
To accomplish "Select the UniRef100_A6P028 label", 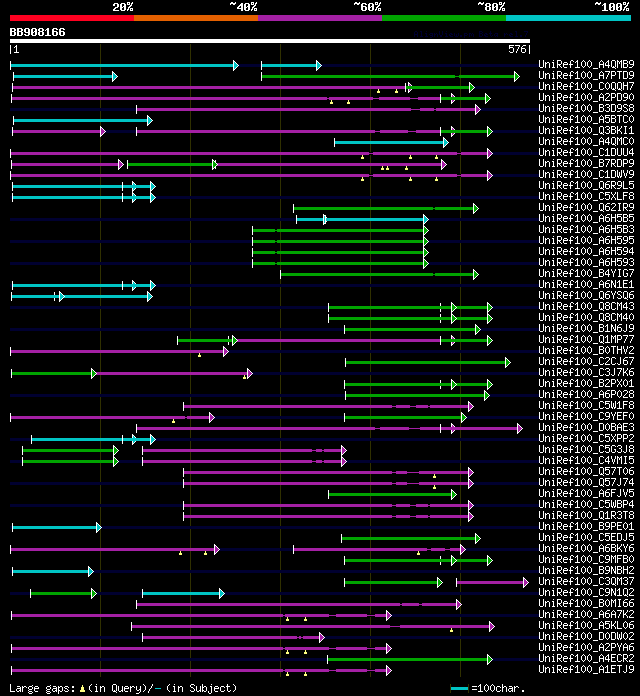I will 586,394.
